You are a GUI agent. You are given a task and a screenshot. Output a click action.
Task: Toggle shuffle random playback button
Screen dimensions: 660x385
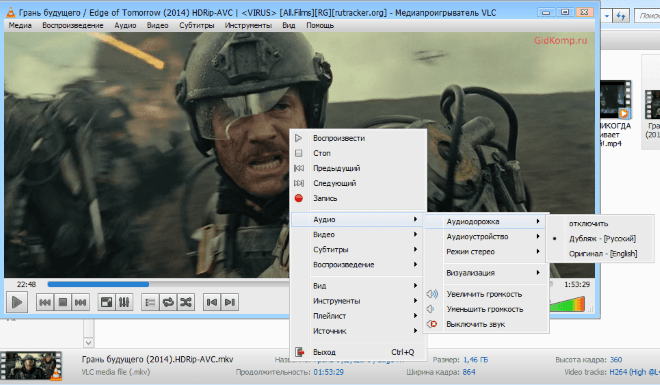pyautogui.click(x=186, y=302)
